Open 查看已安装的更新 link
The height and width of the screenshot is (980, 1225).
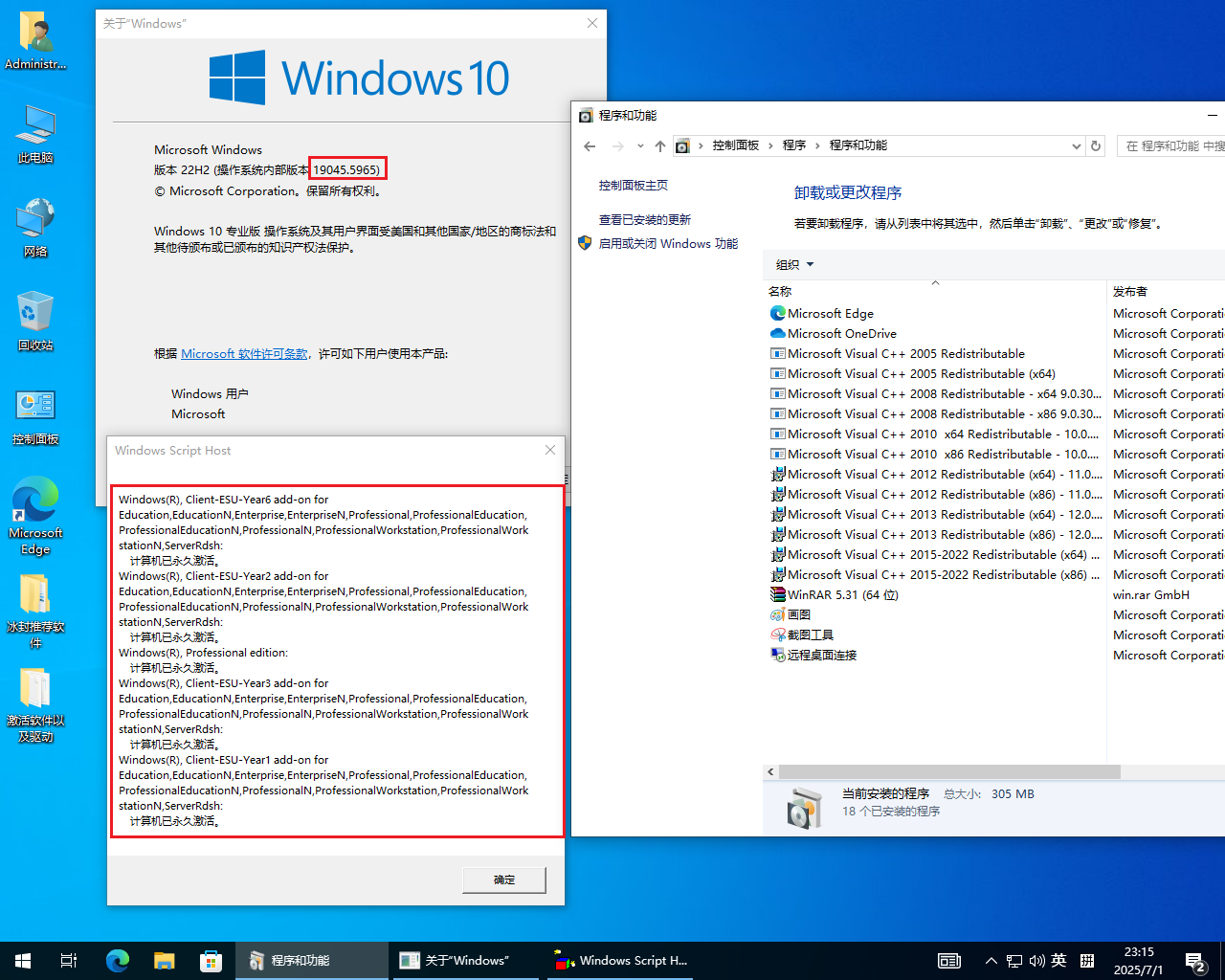[645, 220]
